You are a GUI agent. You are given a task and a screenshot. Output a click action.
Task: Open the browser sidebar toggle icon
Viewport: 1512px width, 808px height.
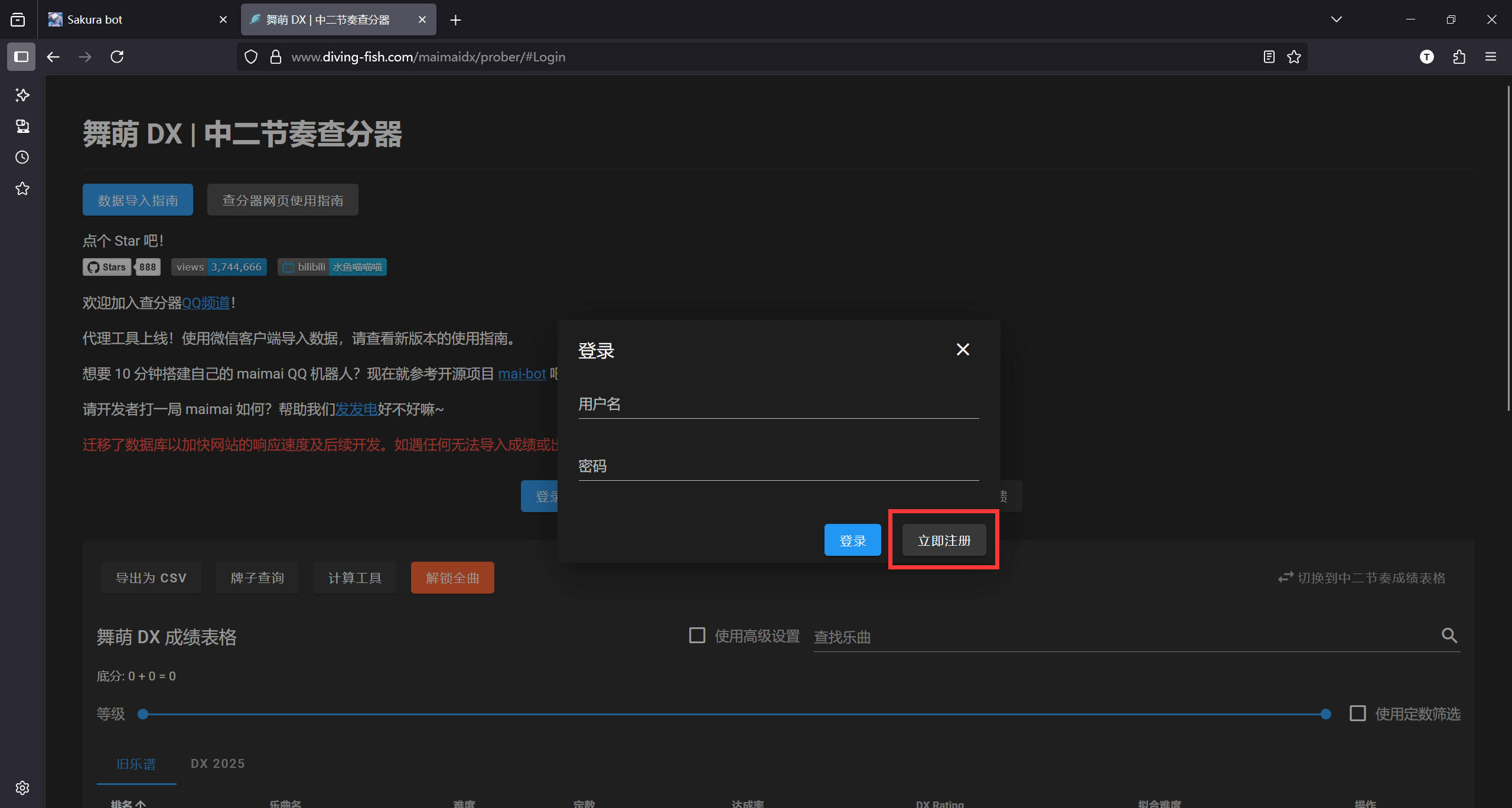point(21,57)
